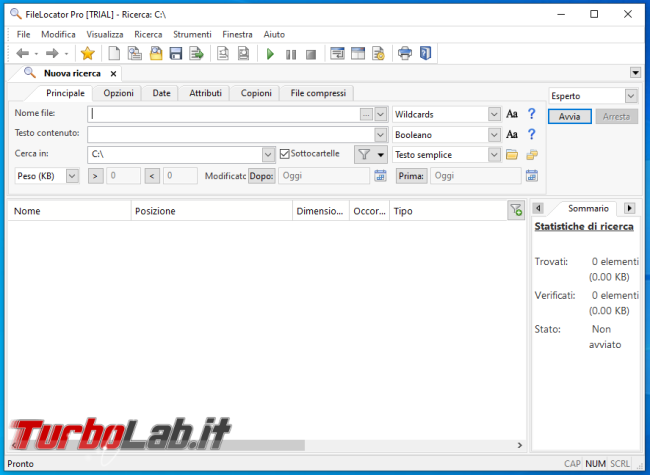The width and height of the screenshot is (650, 475).
Task: Start search with green play icon
Action: 270,54
